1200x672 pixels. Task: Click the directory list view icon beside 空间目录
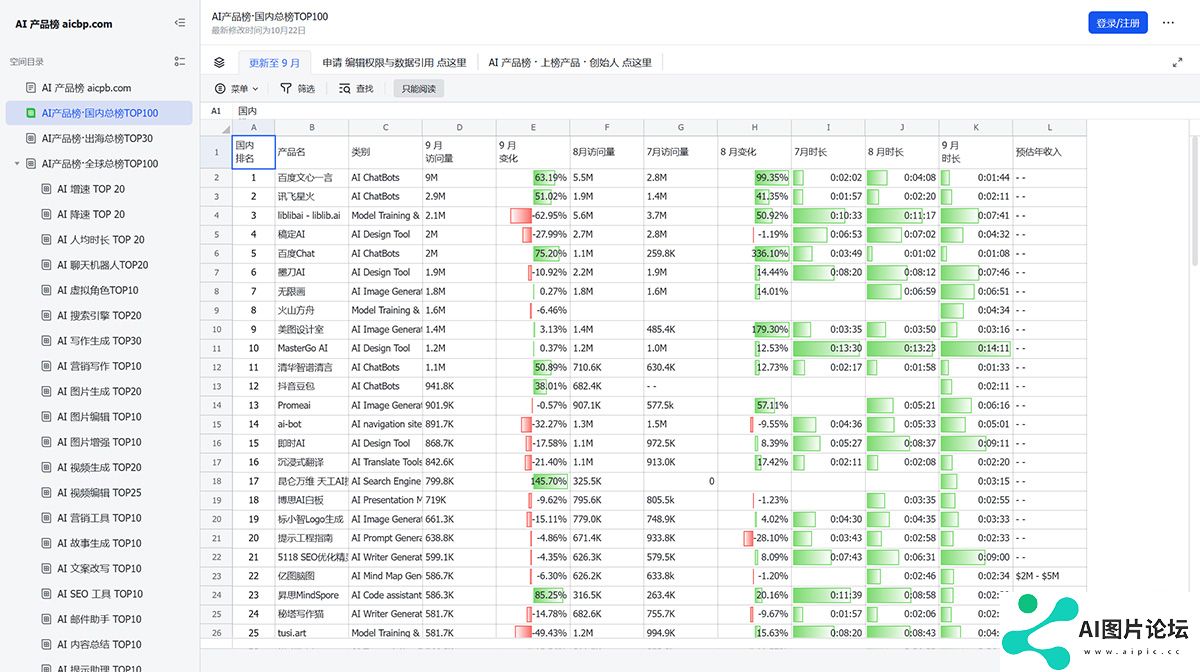(180, 61)
